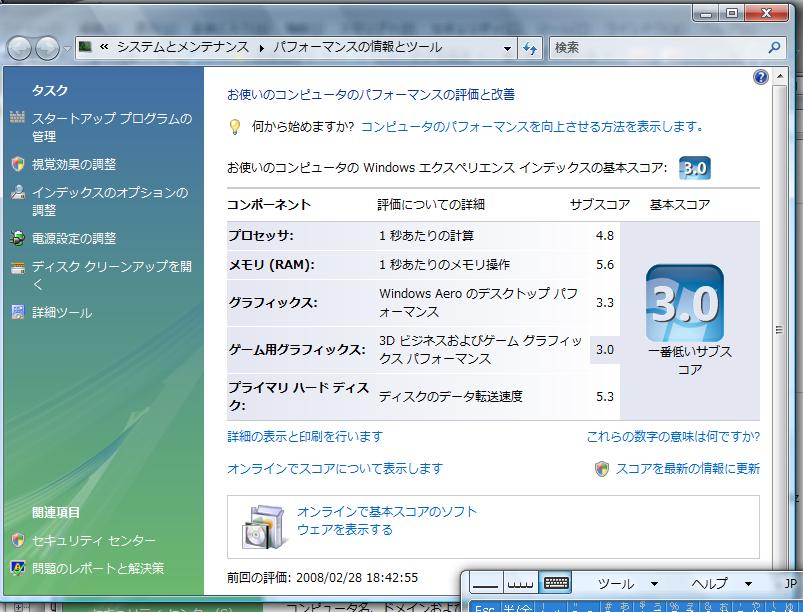Click the Forward navigation arrow button
This screenshot has width=803, height=612.
tap(47, 49)
